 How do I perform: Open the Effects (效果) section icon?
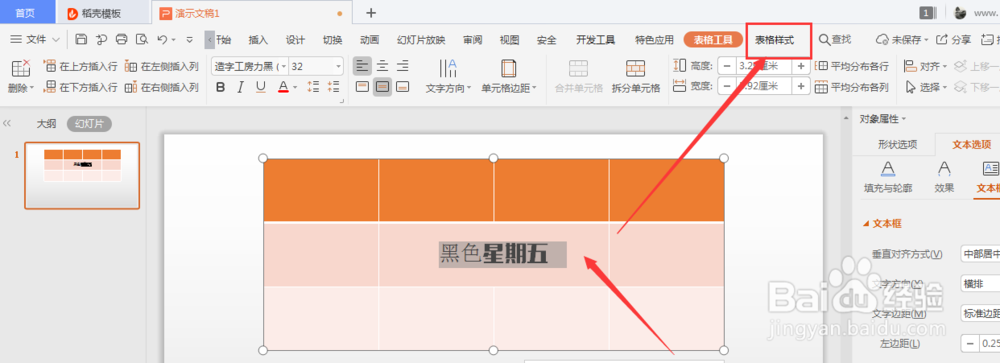coord(944,177)
